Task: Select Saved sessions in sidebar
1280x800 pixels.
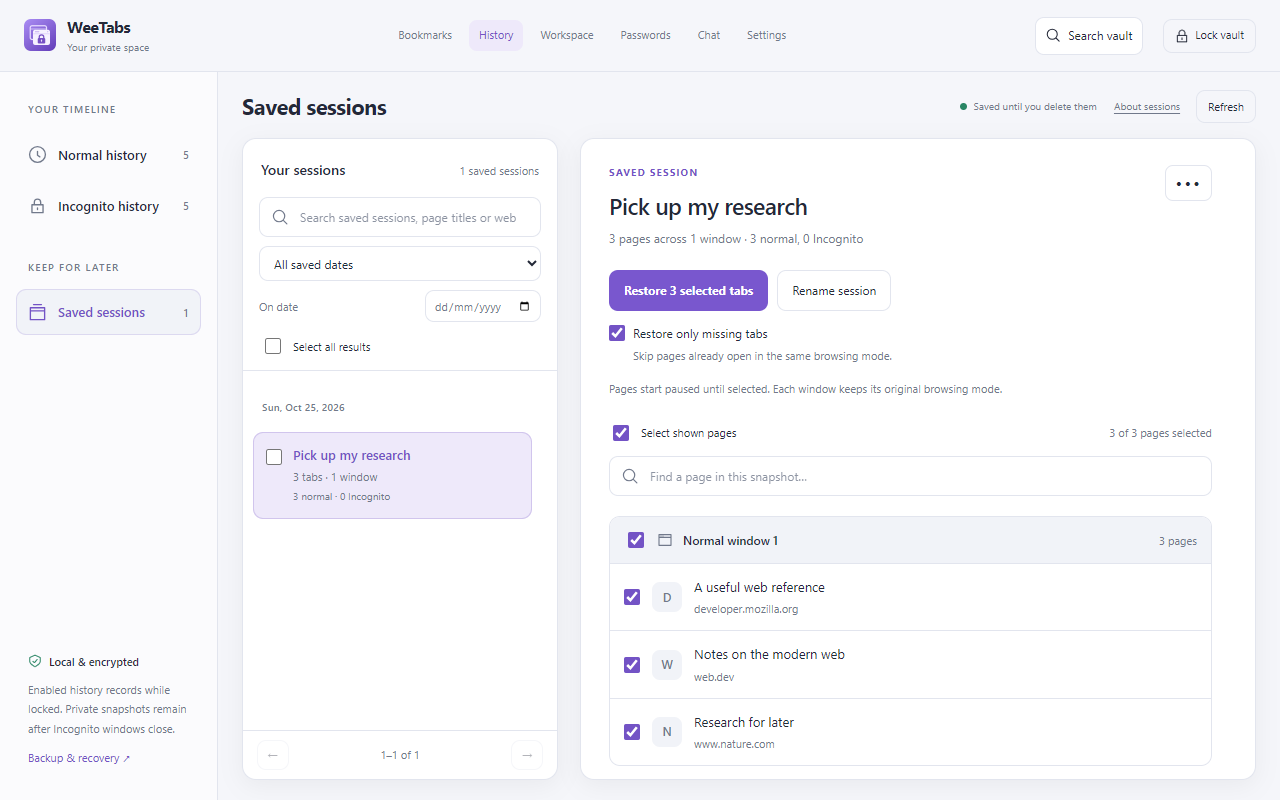Action: (x=108, y=312)
